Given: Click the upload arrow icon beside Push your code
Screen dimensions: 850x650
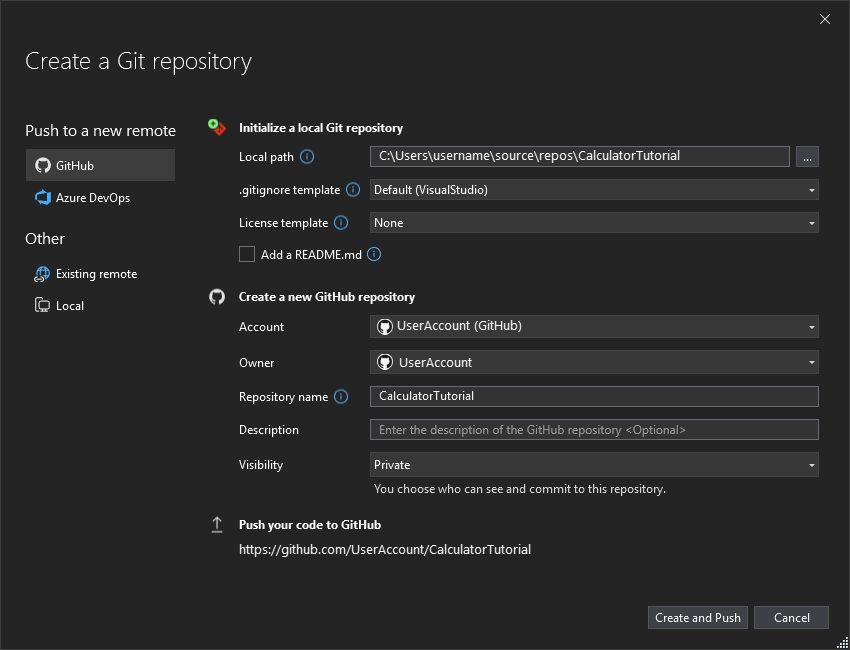Looking at the screenshot, I should [x=217, y=525].
